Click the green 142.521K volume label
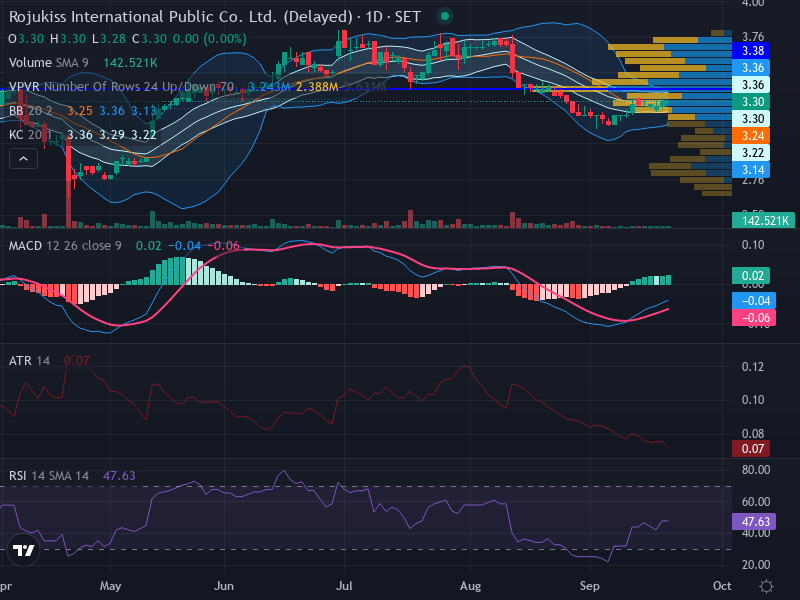This screenshot has width=800, height=600. (763, 220)
